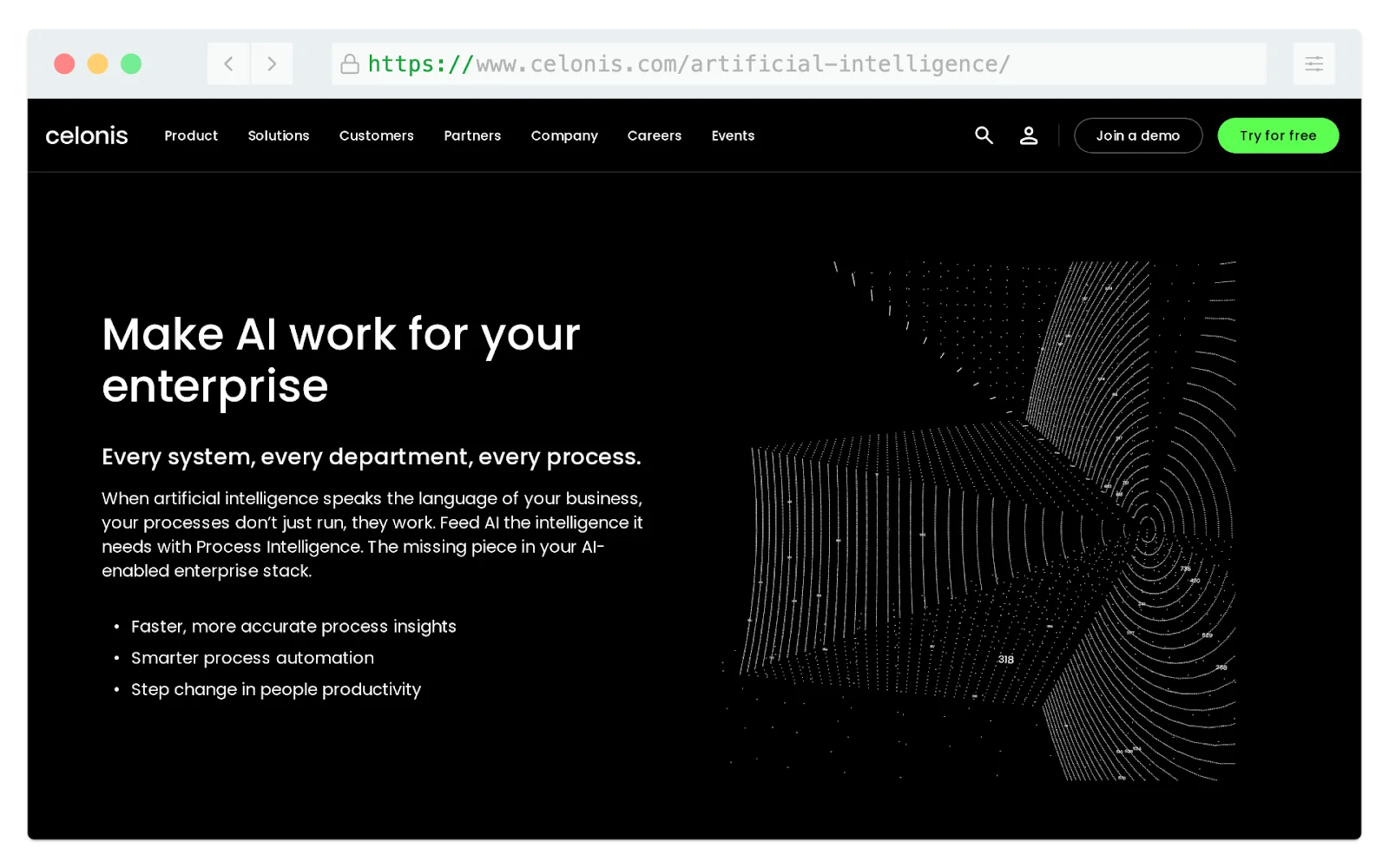Click the Celonis logo
Screen dimensions: 1389x868
87,135
